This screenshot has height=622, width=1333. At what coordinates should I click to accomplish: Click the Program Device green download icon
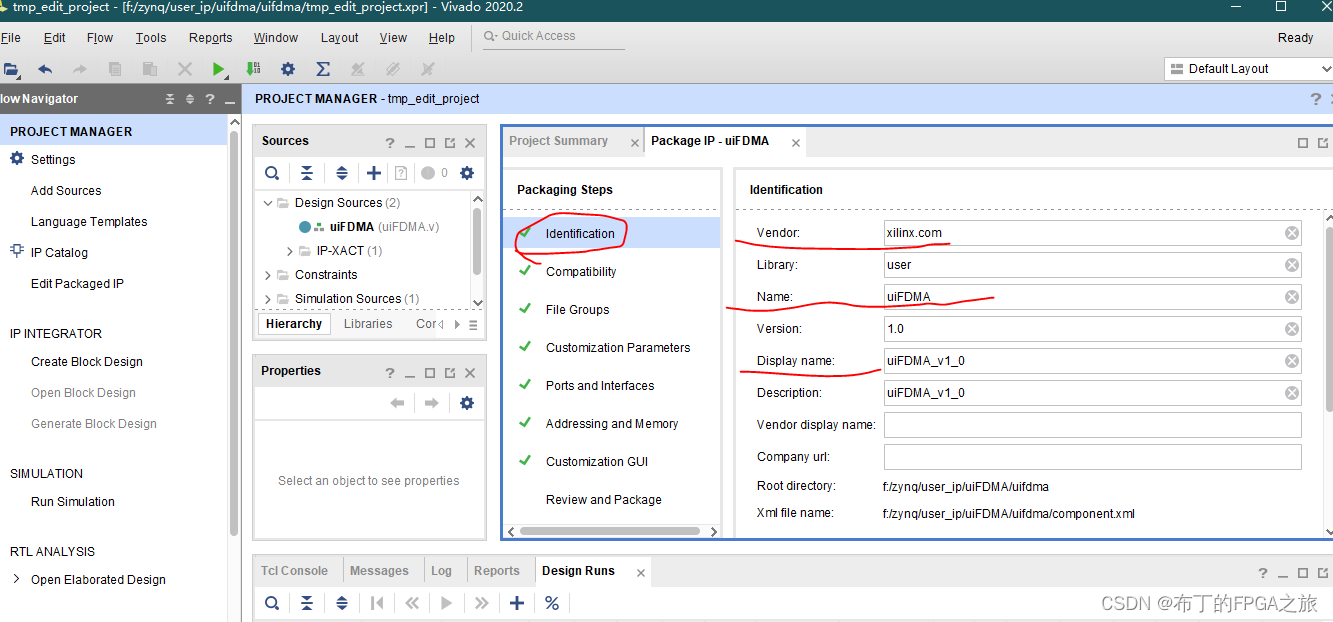(253, 69)
